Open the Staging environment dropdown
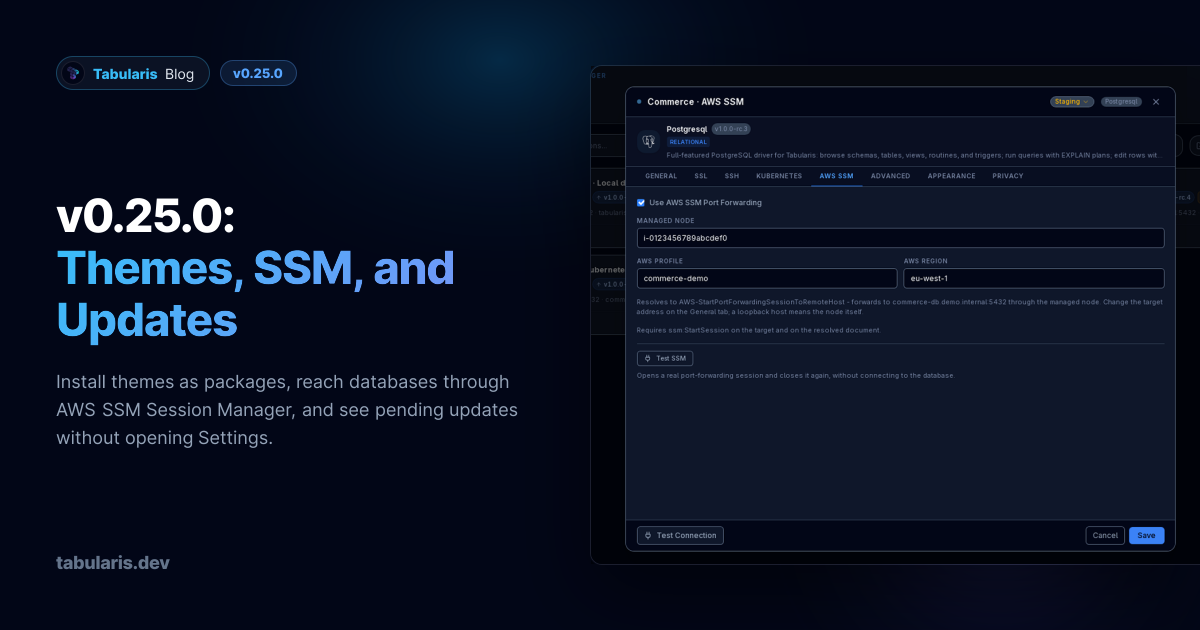The image size is (1200, 630). [x=1071, y=101]
